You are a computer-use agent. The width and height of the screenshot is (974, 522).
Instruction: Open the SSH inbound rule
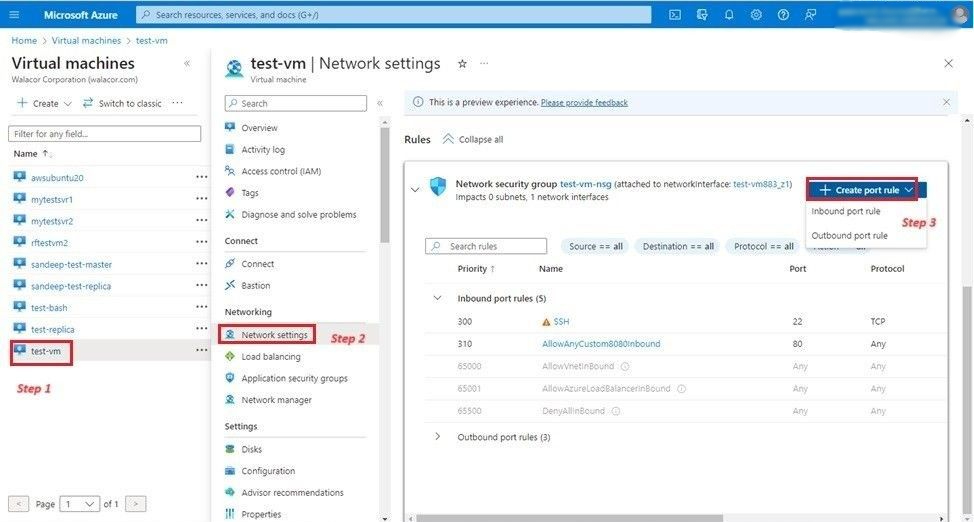(x=561, y=322)
